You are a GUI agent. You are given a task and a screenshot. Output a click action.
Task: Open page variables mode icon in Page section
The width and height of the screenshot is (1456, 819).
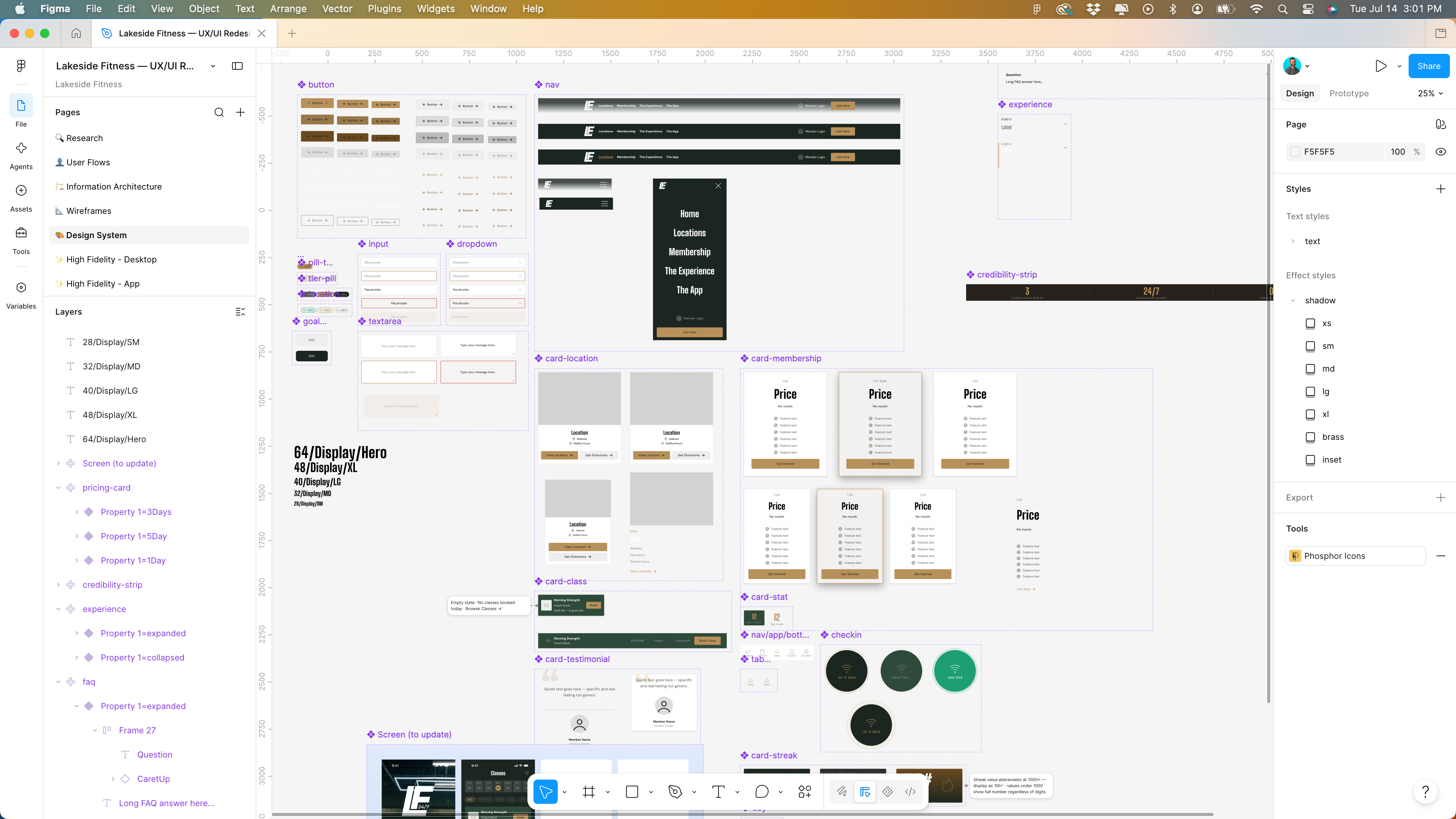1440,124
